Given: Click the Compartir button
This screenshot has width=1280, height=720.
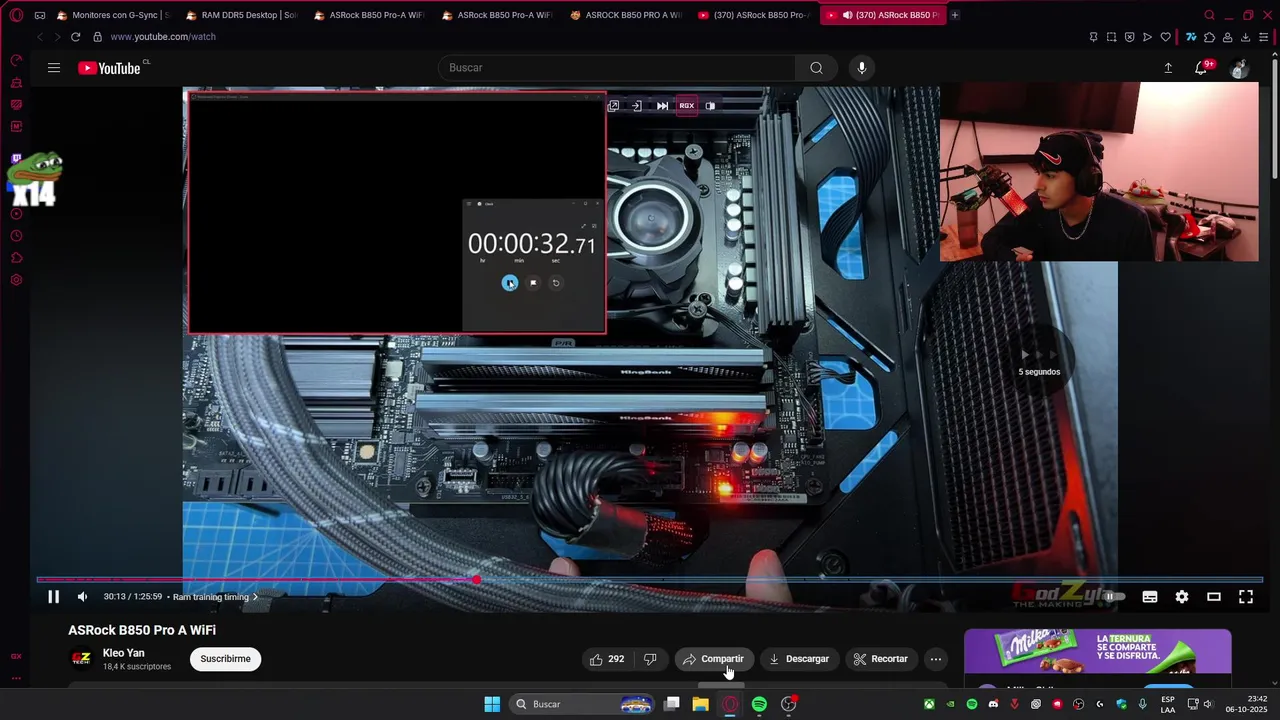Looking at the screenshot, I should pos(713,659).
